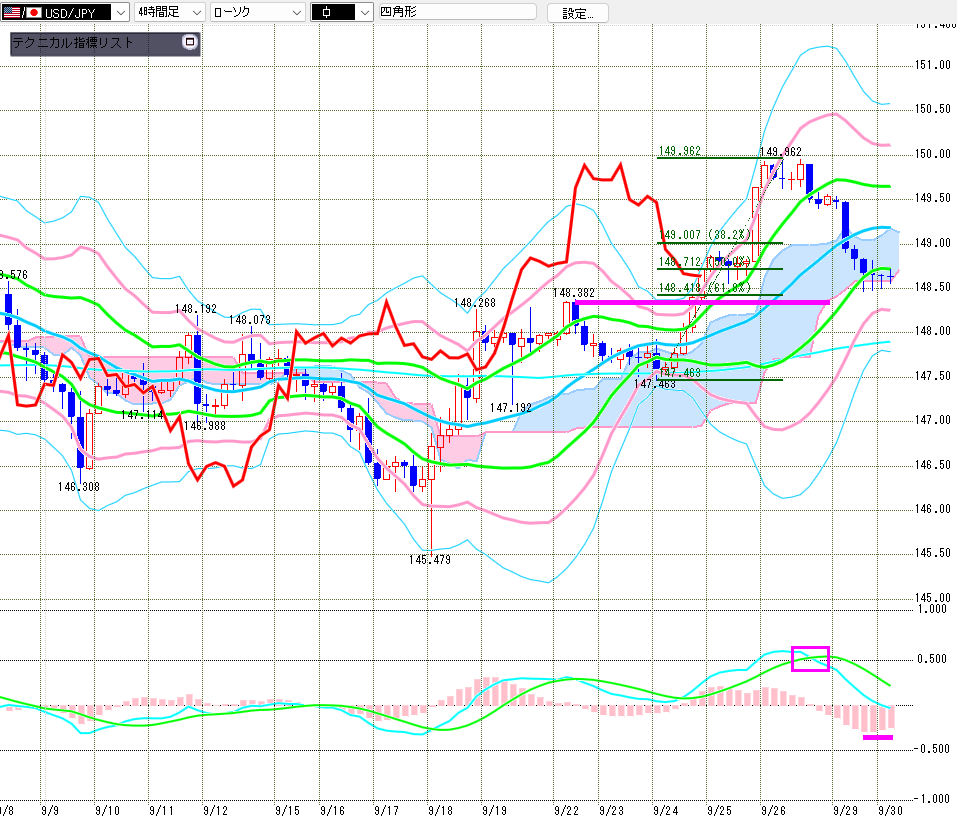Click inside the 四角形 text field

tap(455, 12)
